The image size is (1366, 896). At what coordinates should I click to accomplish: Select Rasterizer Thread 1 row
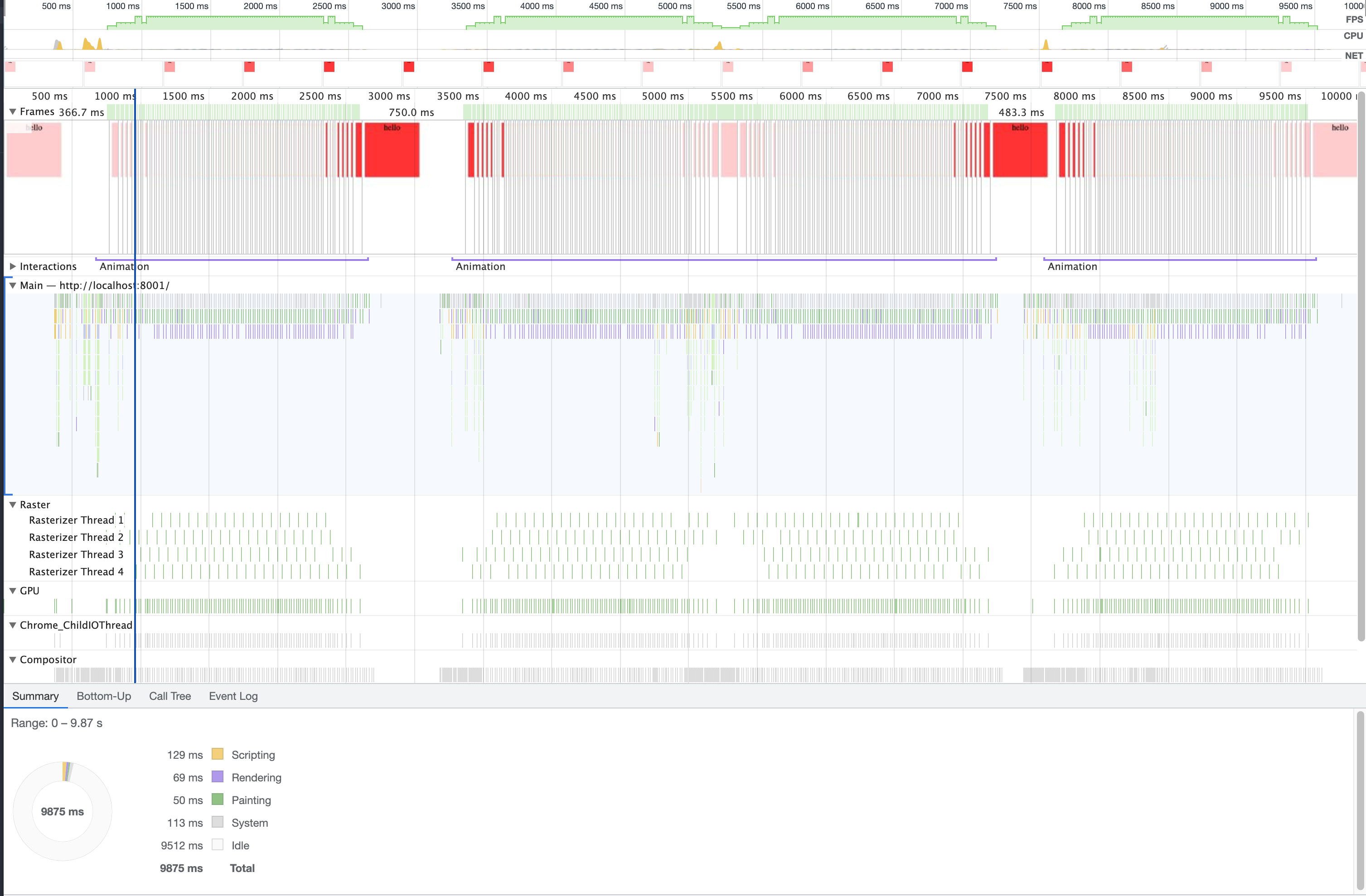click(x=76, y=520)
